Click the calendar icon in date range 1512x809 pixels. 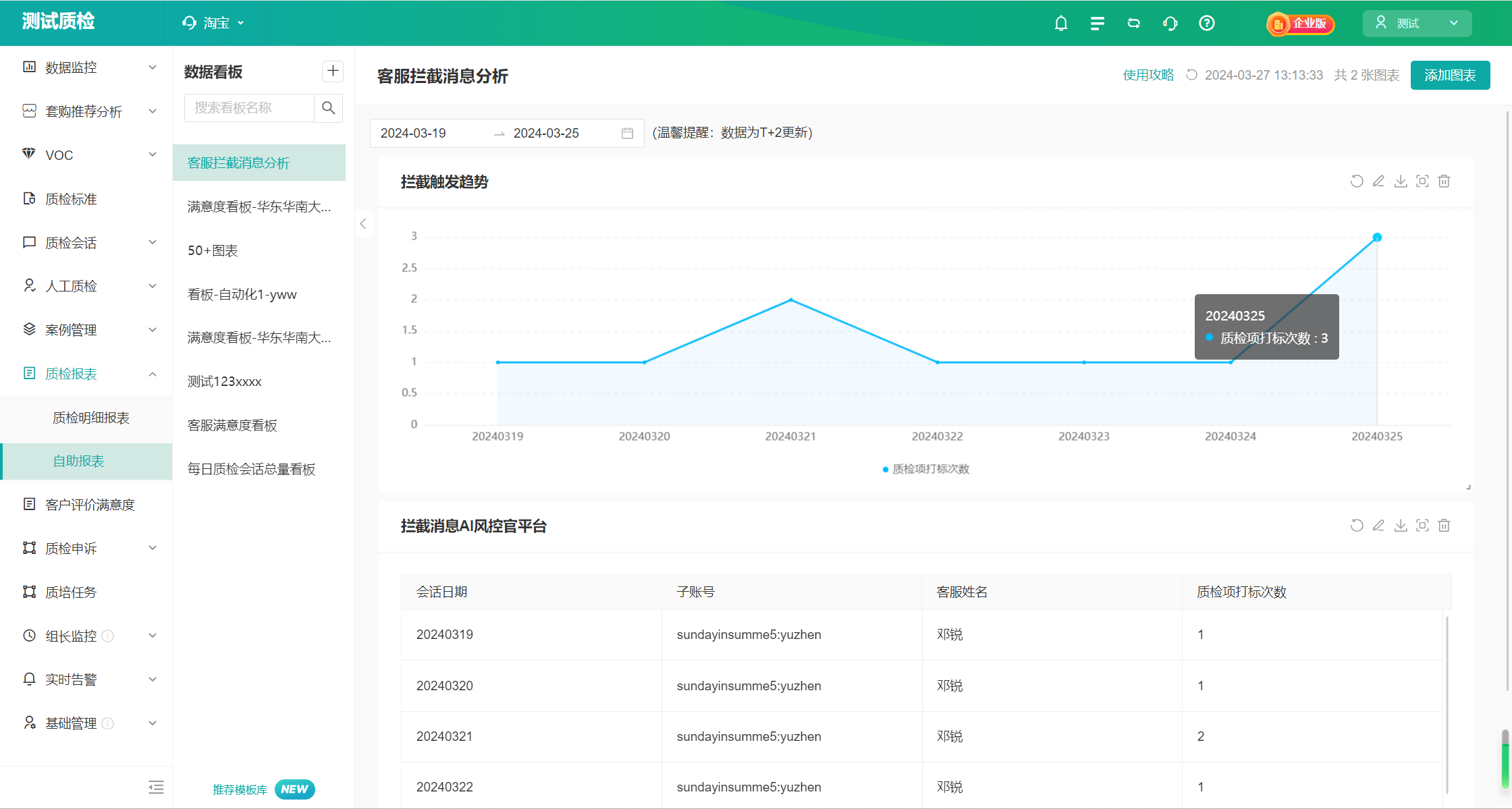pyautogui.click(x=627, y=134)
